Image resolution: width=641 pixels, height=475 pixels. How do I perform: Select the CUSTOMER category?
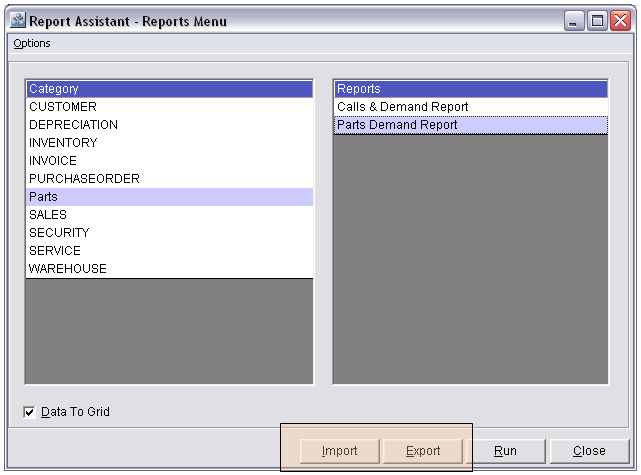click(170, 107)
